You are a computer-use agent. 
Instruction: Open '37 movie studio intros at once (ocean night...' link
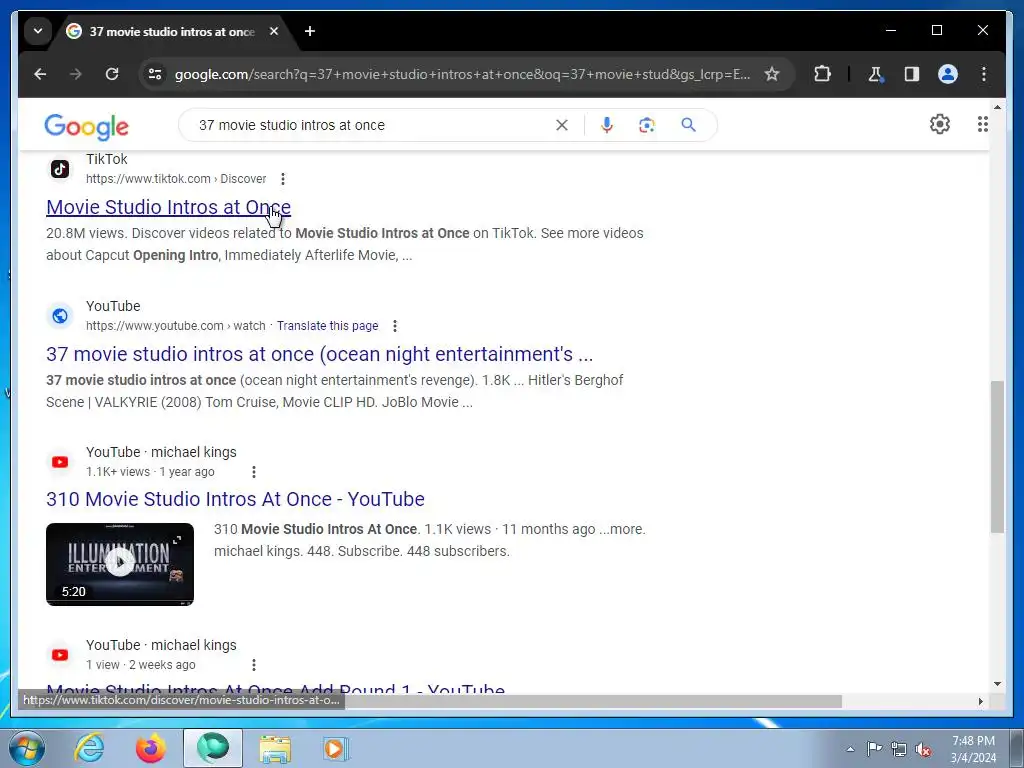click(x=319, y=354)
